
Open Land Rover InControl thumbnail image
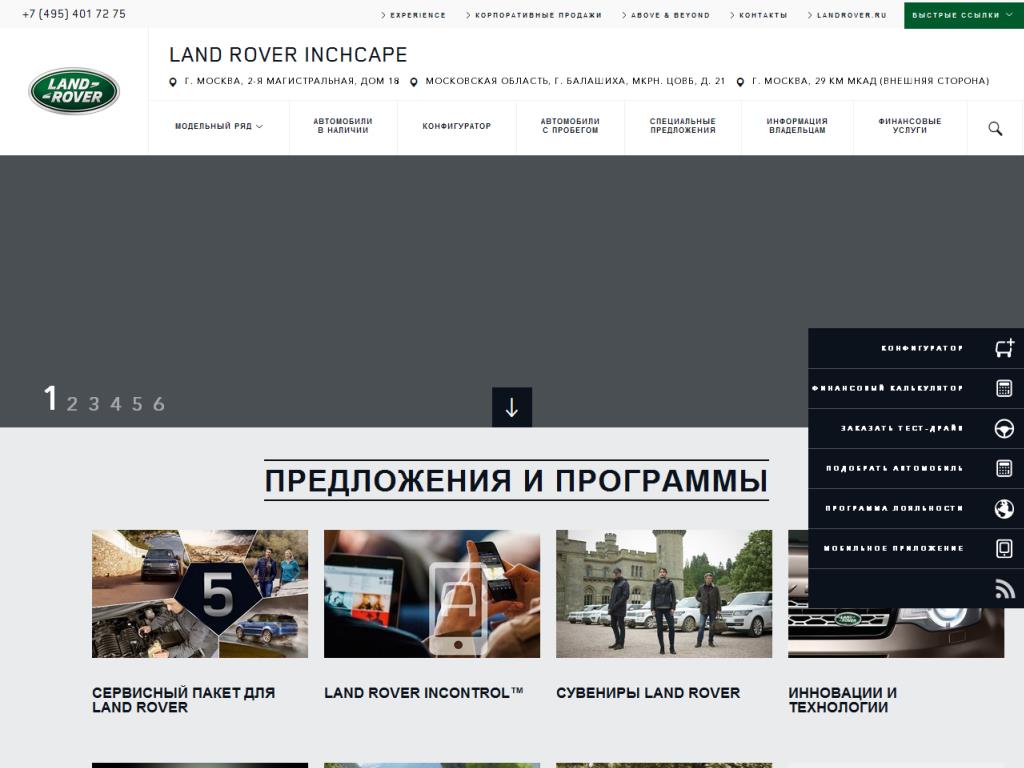[x=432, y=594]
